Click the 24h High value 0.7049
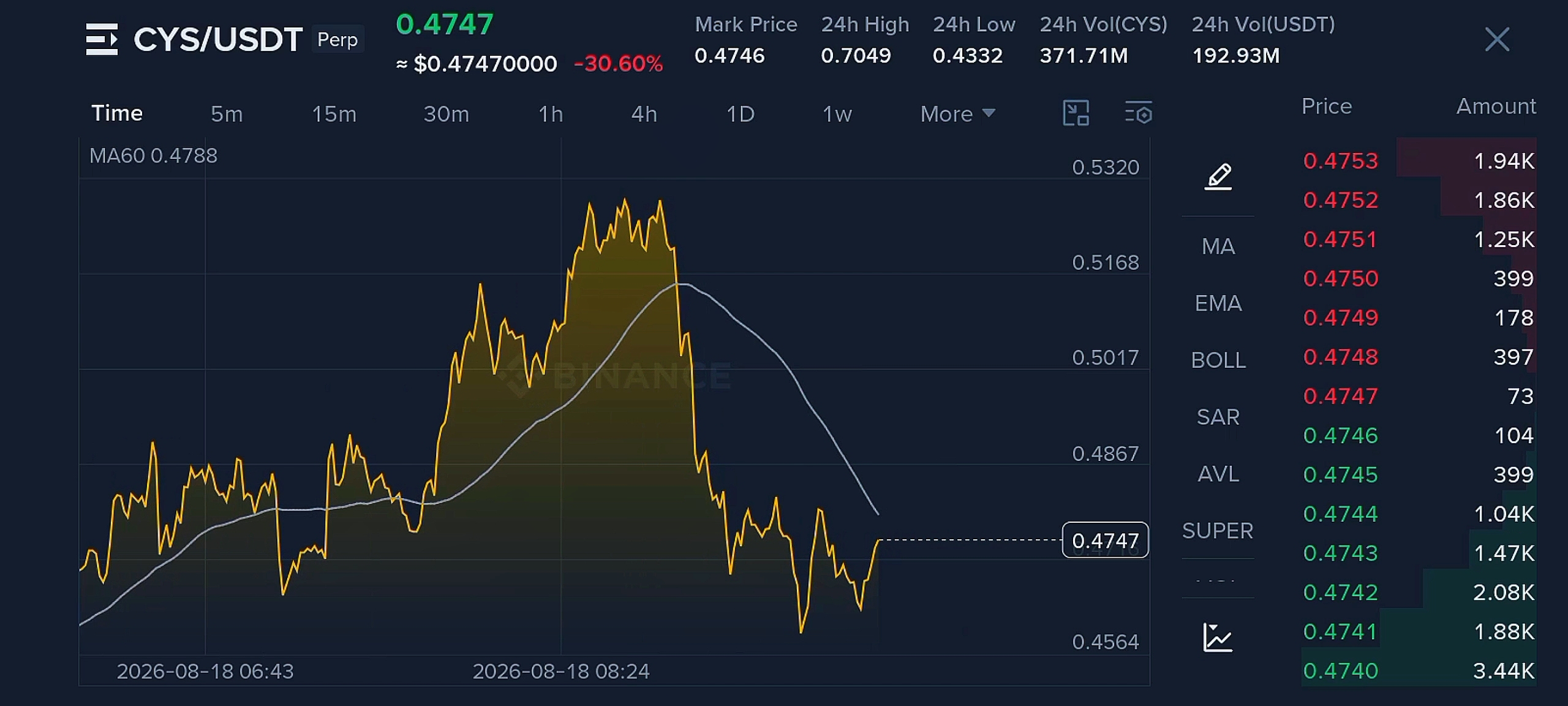 856,56
